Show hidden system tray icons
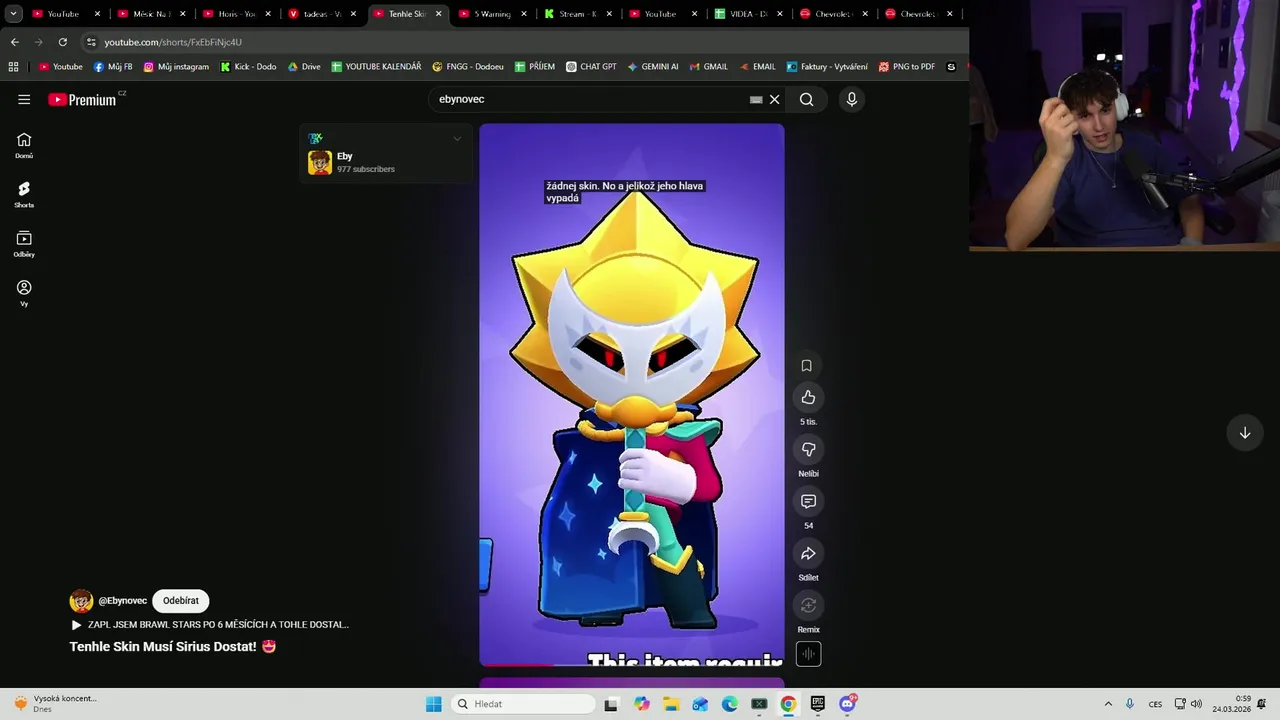Image resolution: width=1280 pixels, height=720 pixels. (x=1108, y=704)
